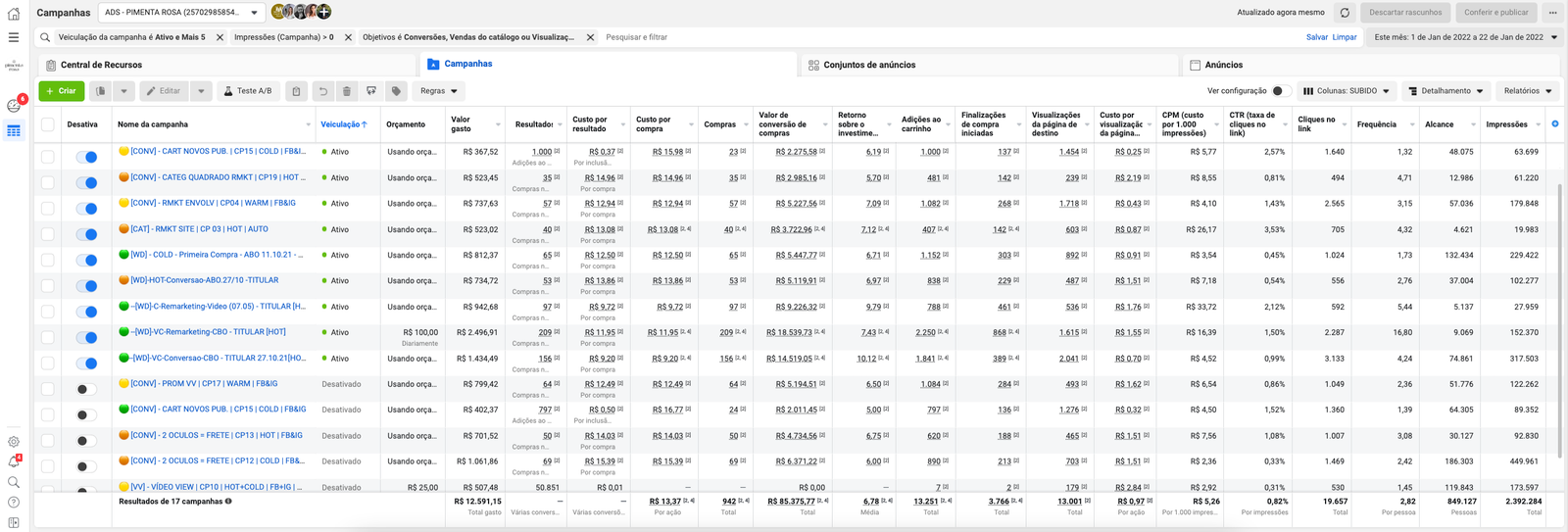1568x532 pixels.
Task: Open the ADS - PIMENTA ROSA account dropdown
Action: coord(181,13)
